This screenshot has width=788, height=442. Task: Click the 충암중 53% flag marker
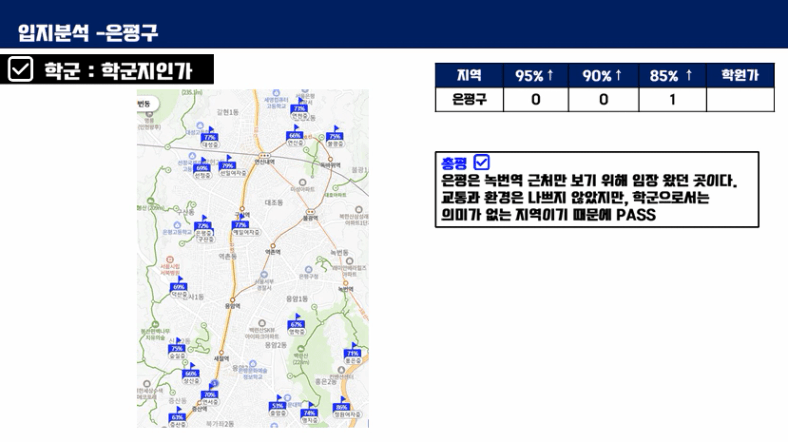[x=277, y=406]
